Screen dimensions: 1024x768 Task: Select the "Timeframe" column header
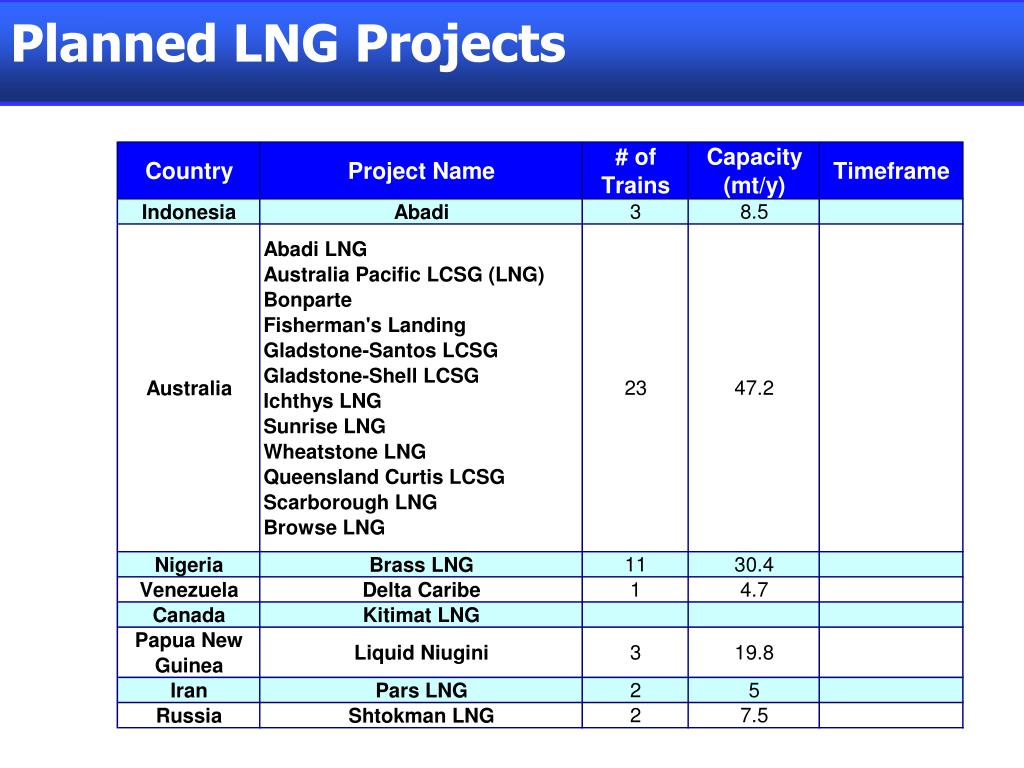pos(891,171)
